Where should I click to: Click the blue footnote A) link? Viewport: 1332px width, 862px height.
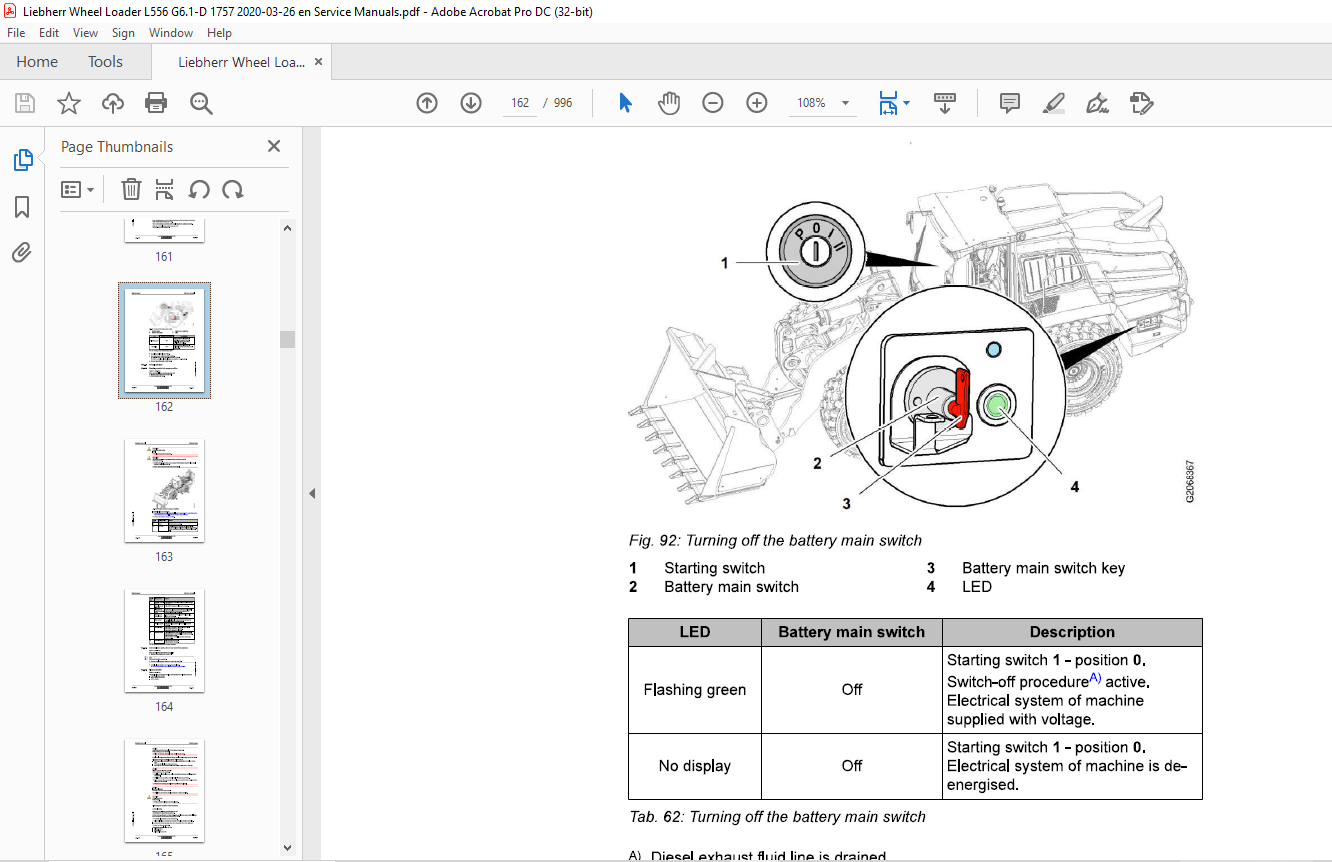[x=1095, y=678]
